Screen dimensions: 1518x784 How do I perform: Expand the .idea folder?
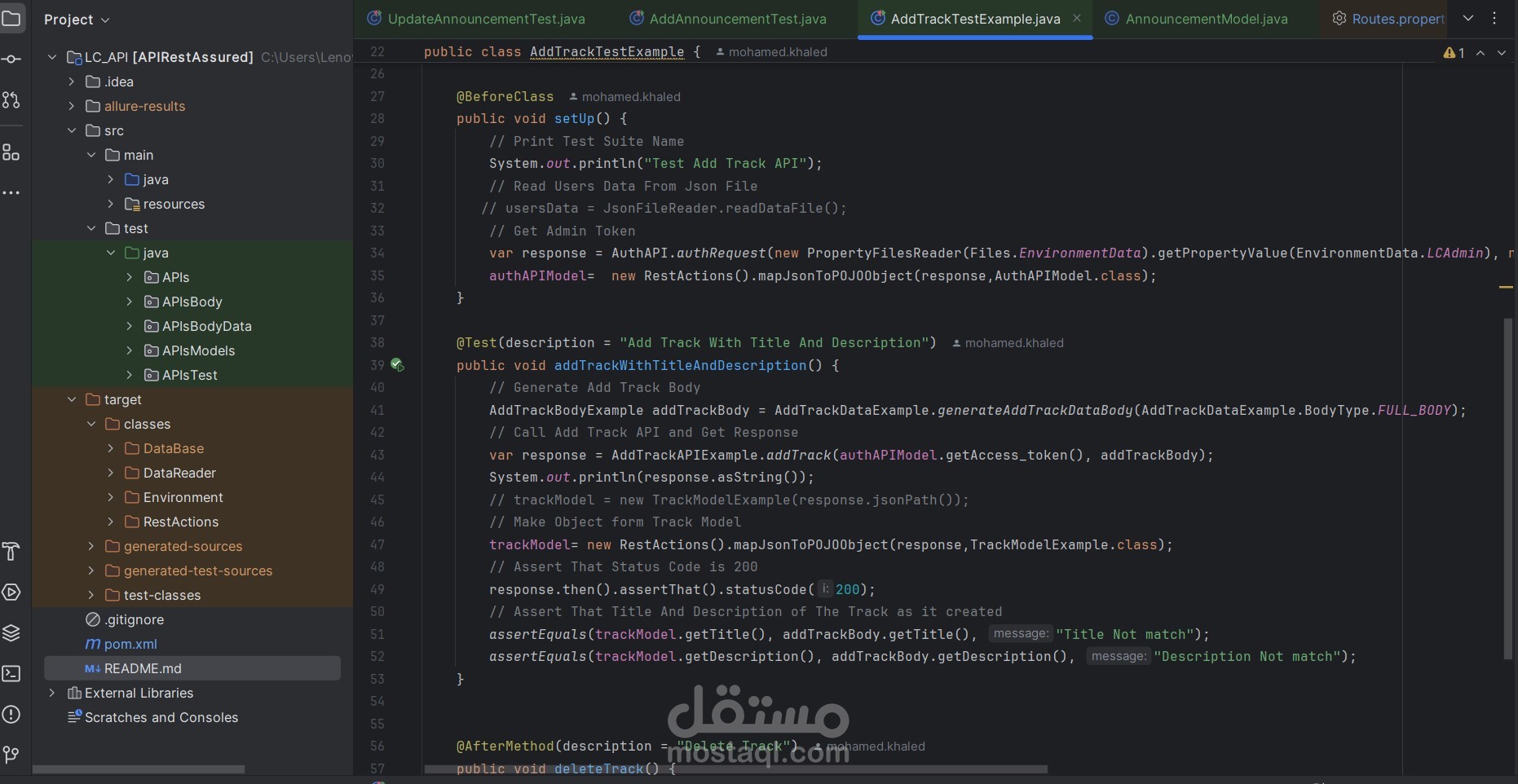72,81
